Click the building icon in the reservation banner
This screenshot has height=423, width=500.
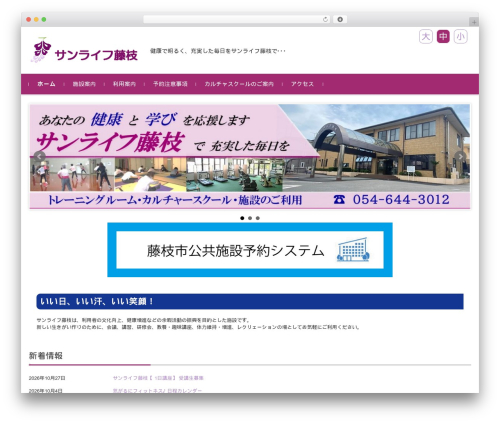coord(353,250)
